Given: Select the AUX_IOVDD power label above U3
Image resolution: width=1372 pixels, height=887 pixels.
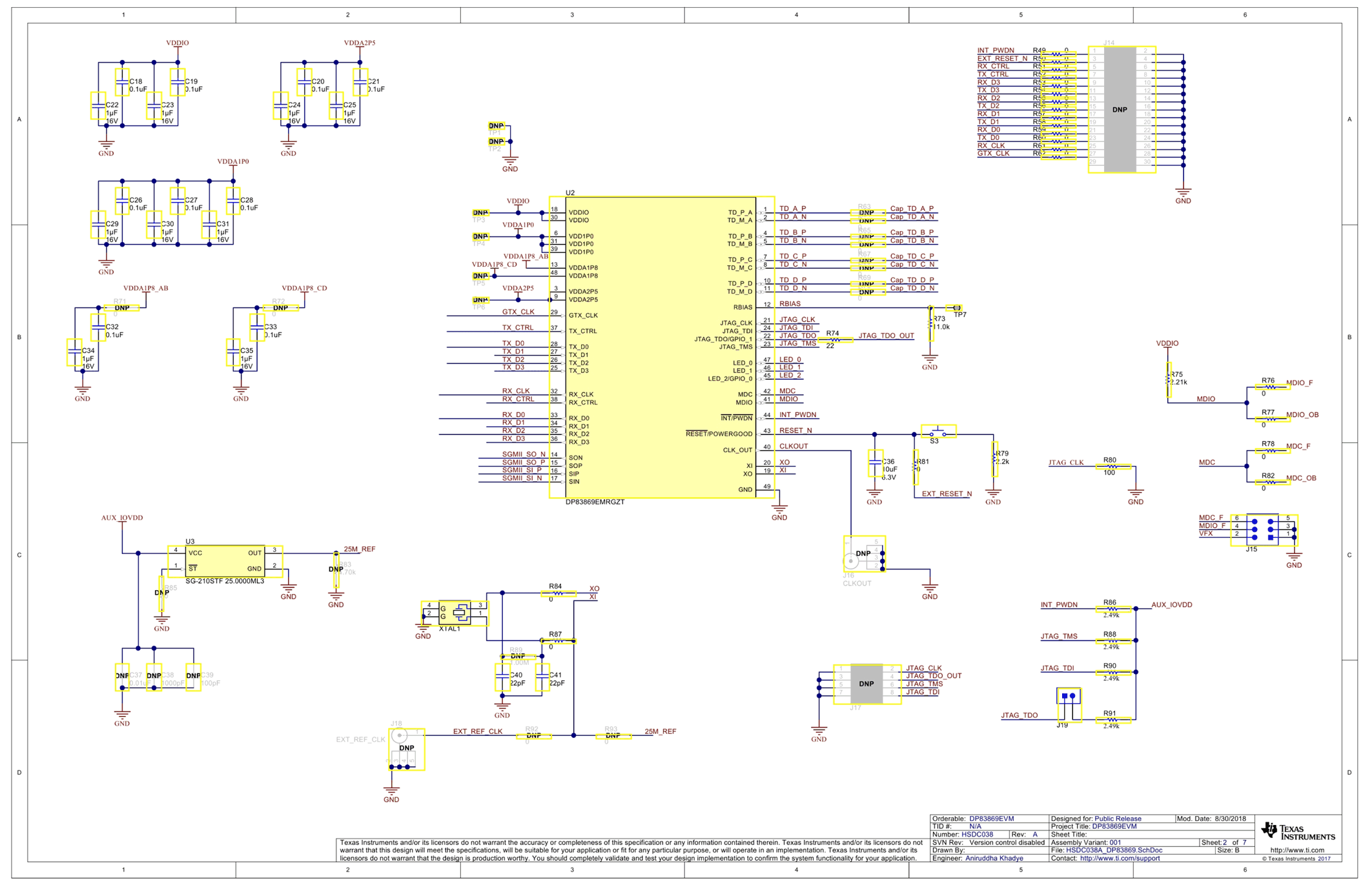Looking at the screenshot, I should tap(122, 518).
